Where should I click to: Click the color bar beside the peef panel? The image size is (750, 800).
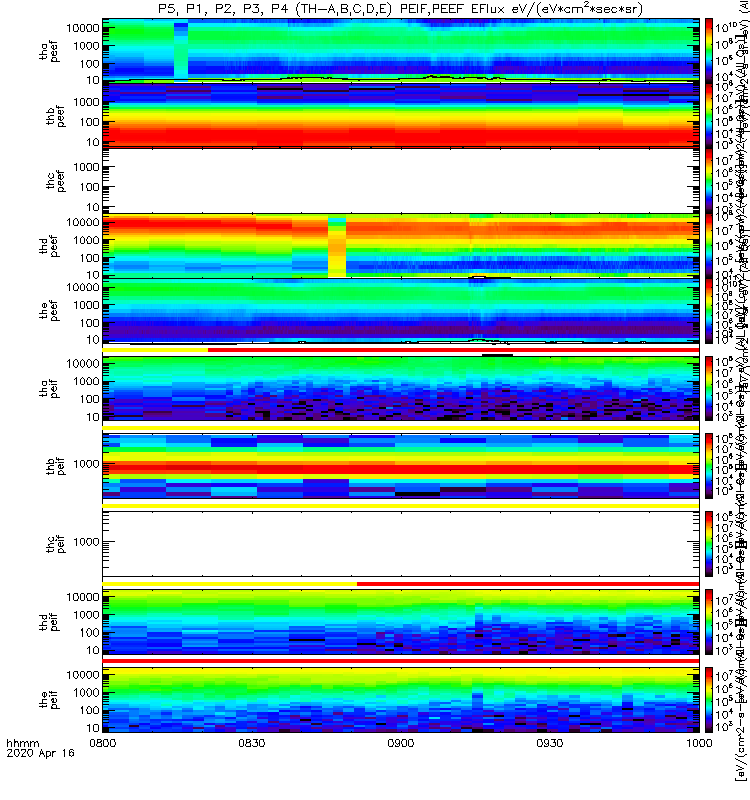709,311
